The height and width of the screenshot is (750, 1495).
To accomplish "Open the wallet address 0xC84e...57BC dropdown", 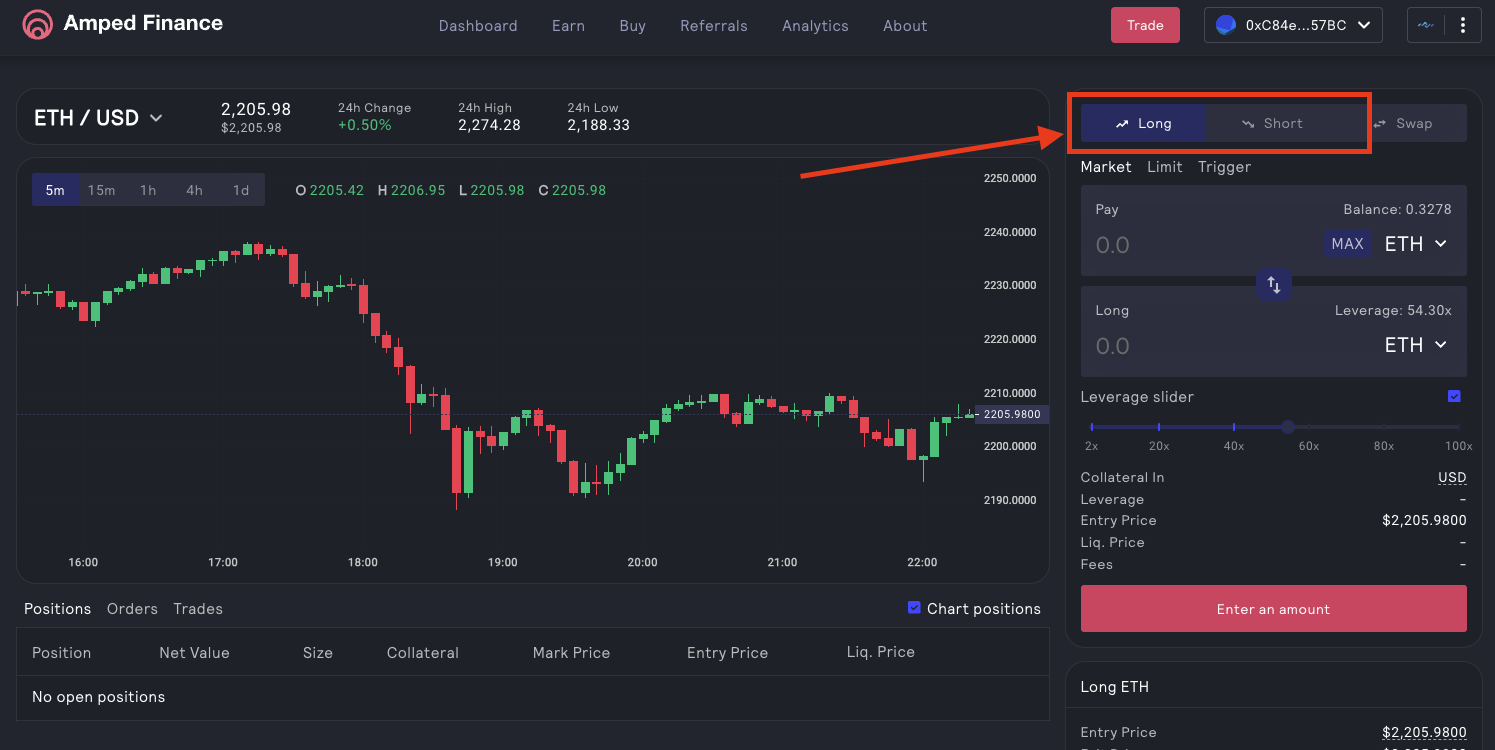I will pos(1294,26).
